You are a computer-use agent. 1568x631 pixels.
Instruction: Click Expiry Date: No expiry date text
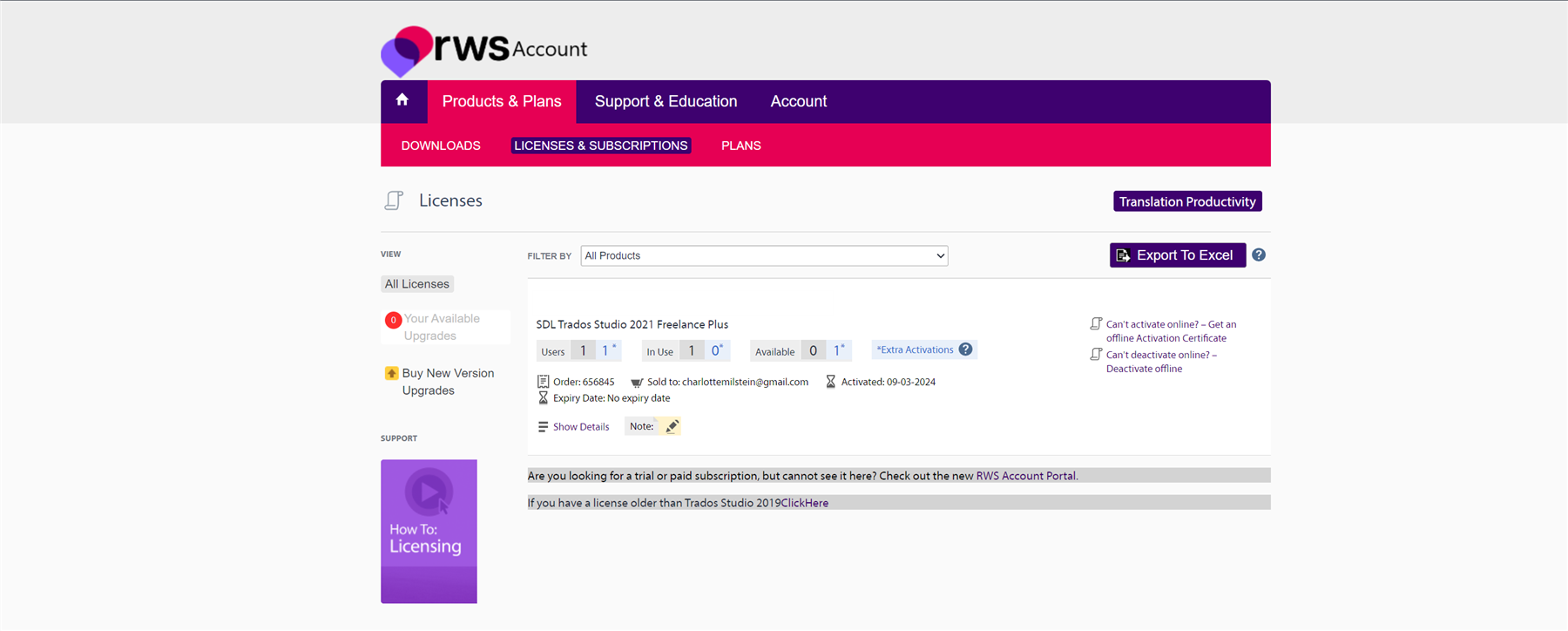612,398
